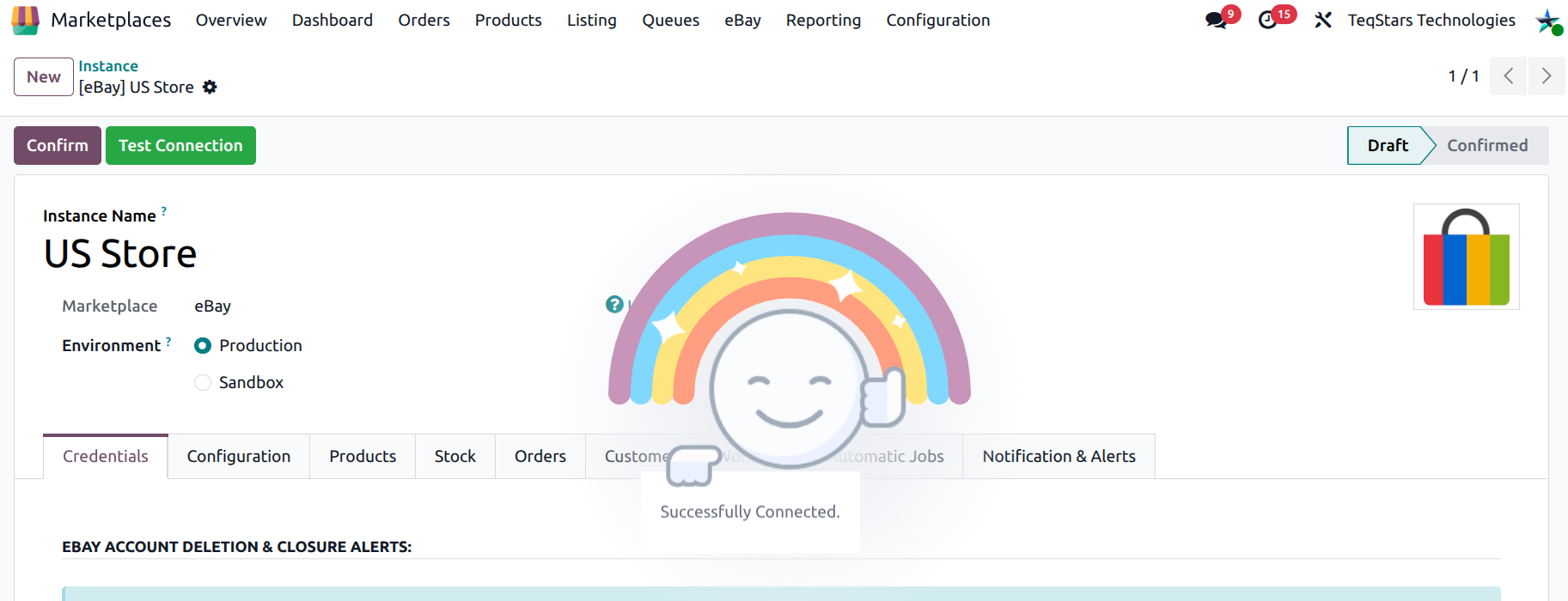Image resolution: width=1568 pixels, height=601 pixels.
Task: Go to next record arrow
Action: tap(1547, 76)
